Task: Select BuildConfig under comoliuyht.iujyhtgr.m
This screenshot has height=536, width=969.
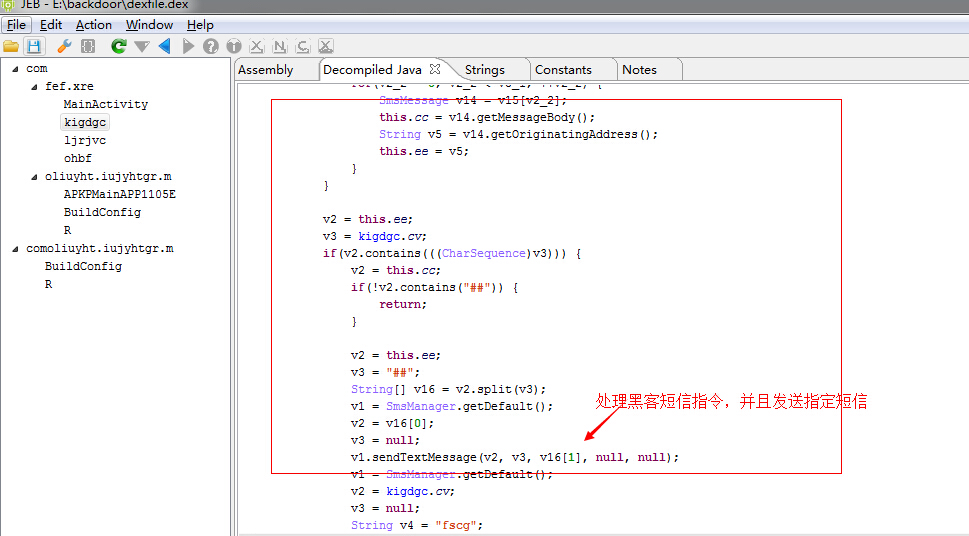Action: [x=83, y=266]
